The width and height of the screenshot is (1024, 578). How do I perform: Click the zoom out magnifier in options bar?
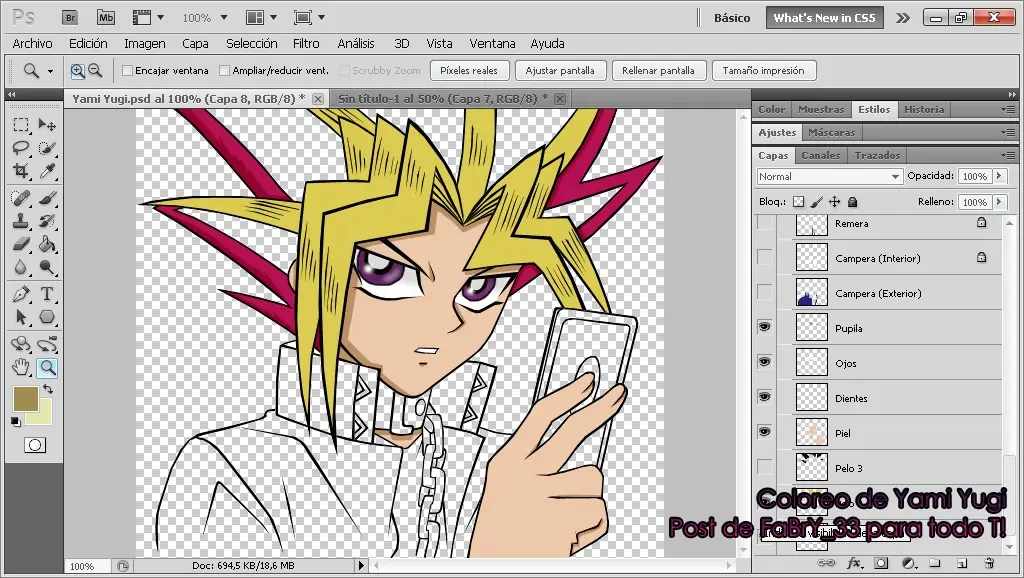pyautogui.click(x=95, y=70)
